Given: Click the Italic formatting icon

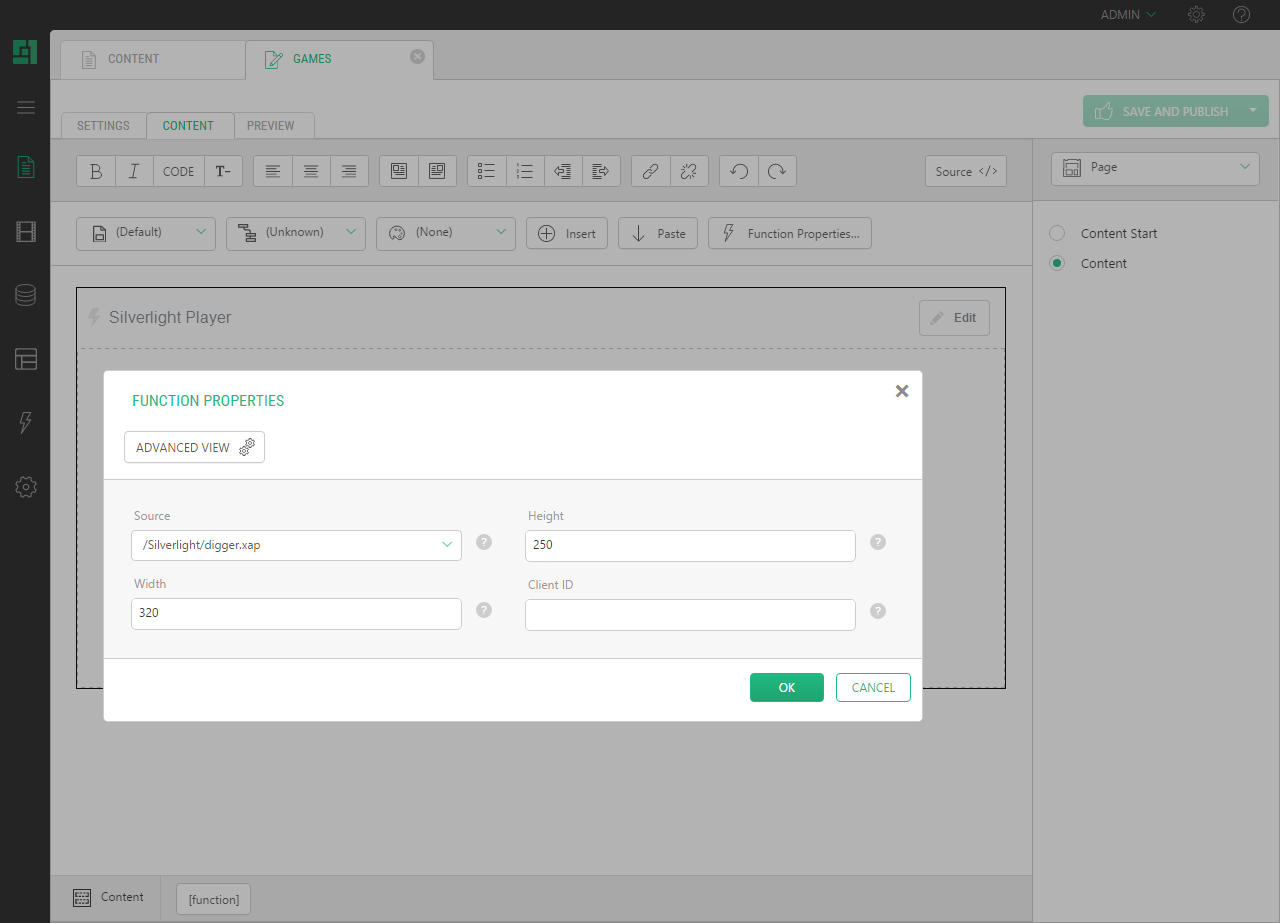Looking at the screenshot, I should (x=134, y=171).
